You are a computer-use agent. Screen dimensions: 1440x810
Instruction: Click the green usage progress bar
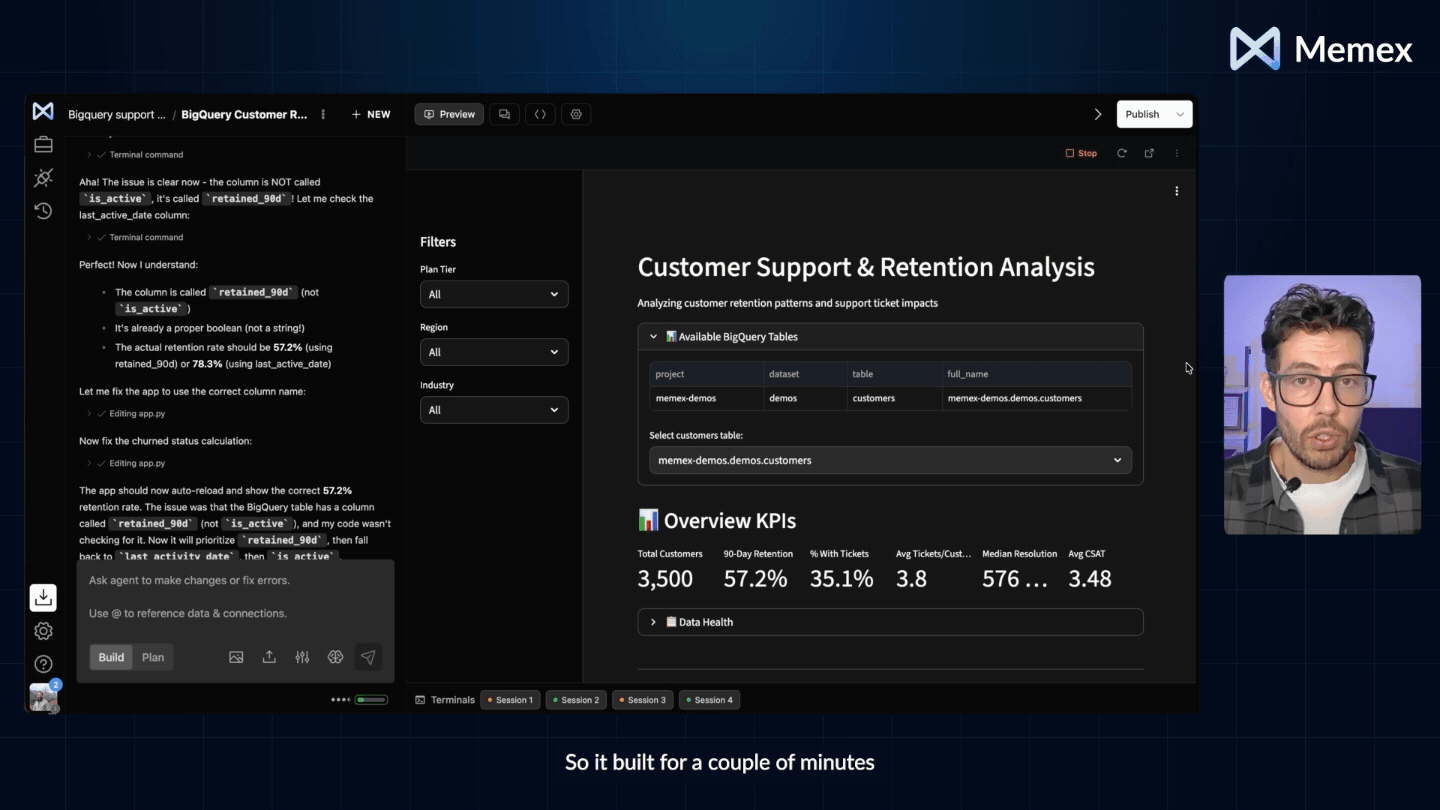click(371, 700)
